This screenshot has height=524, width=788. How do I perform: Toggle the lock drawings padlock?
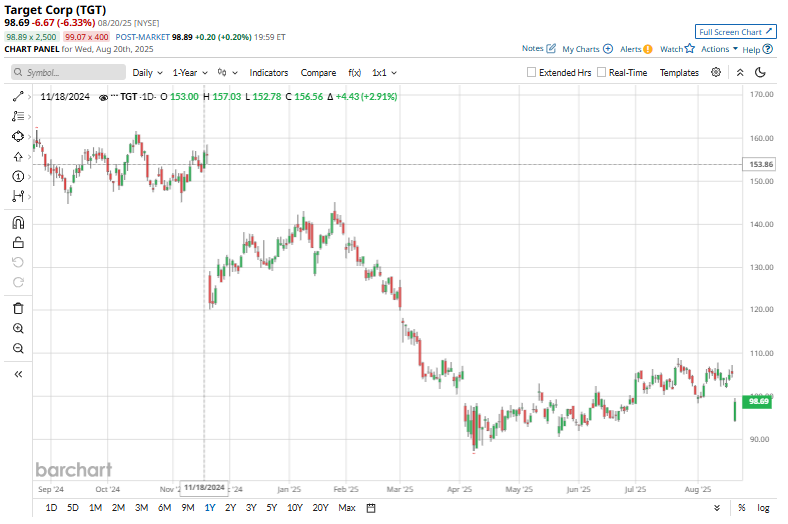click(18, 243)
